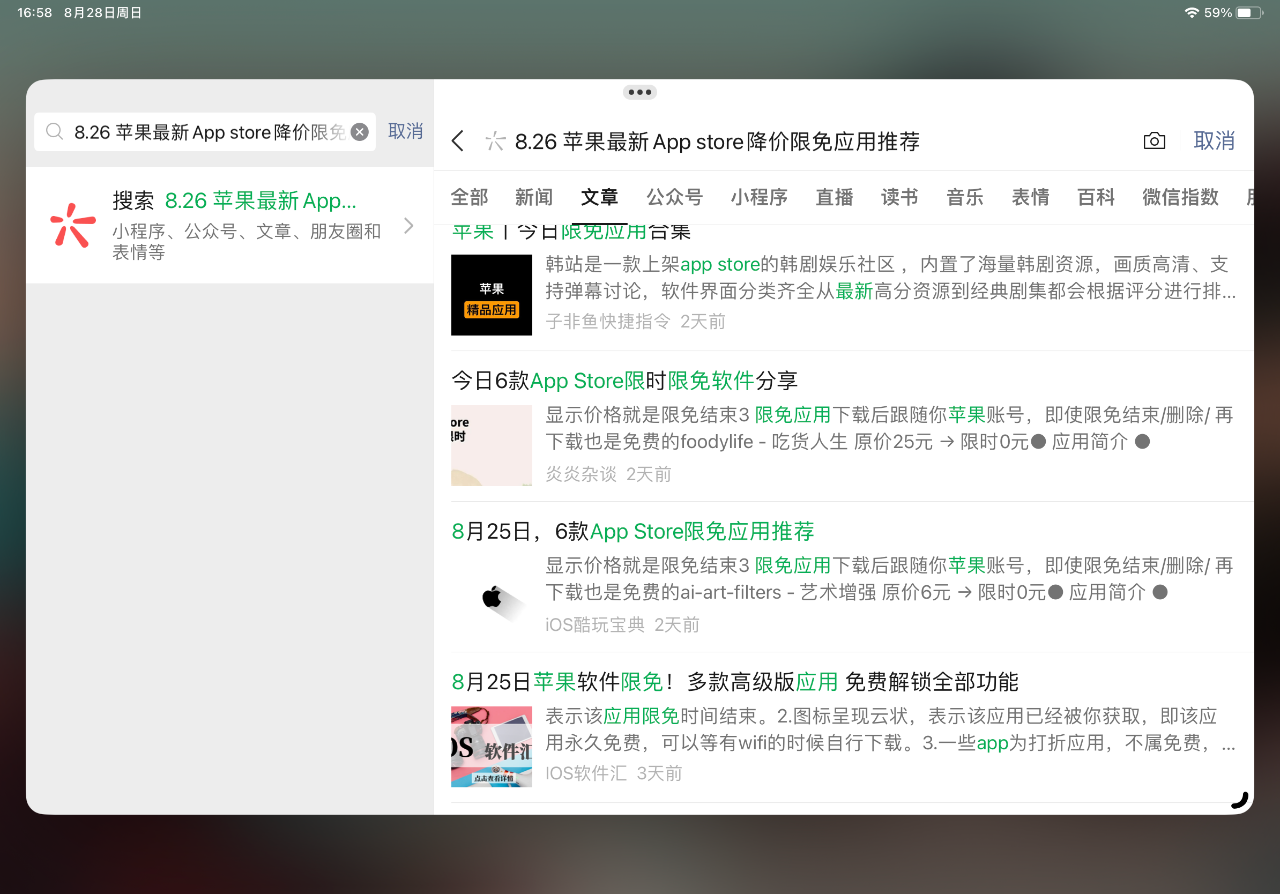Grab the window corner resize handle

[1240, 799]
